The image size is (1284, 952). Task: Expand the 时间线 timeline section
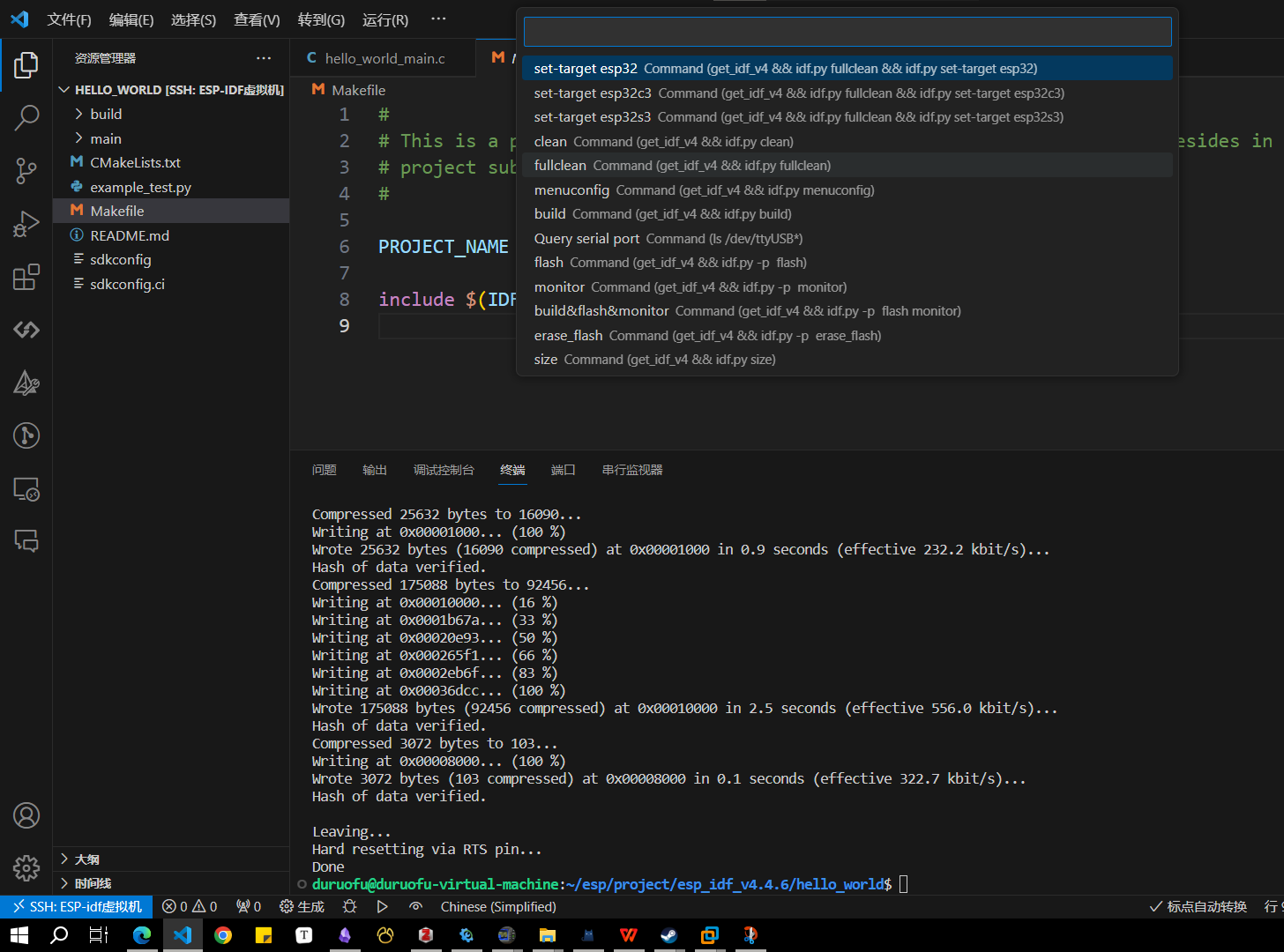[x=171, y=882]
